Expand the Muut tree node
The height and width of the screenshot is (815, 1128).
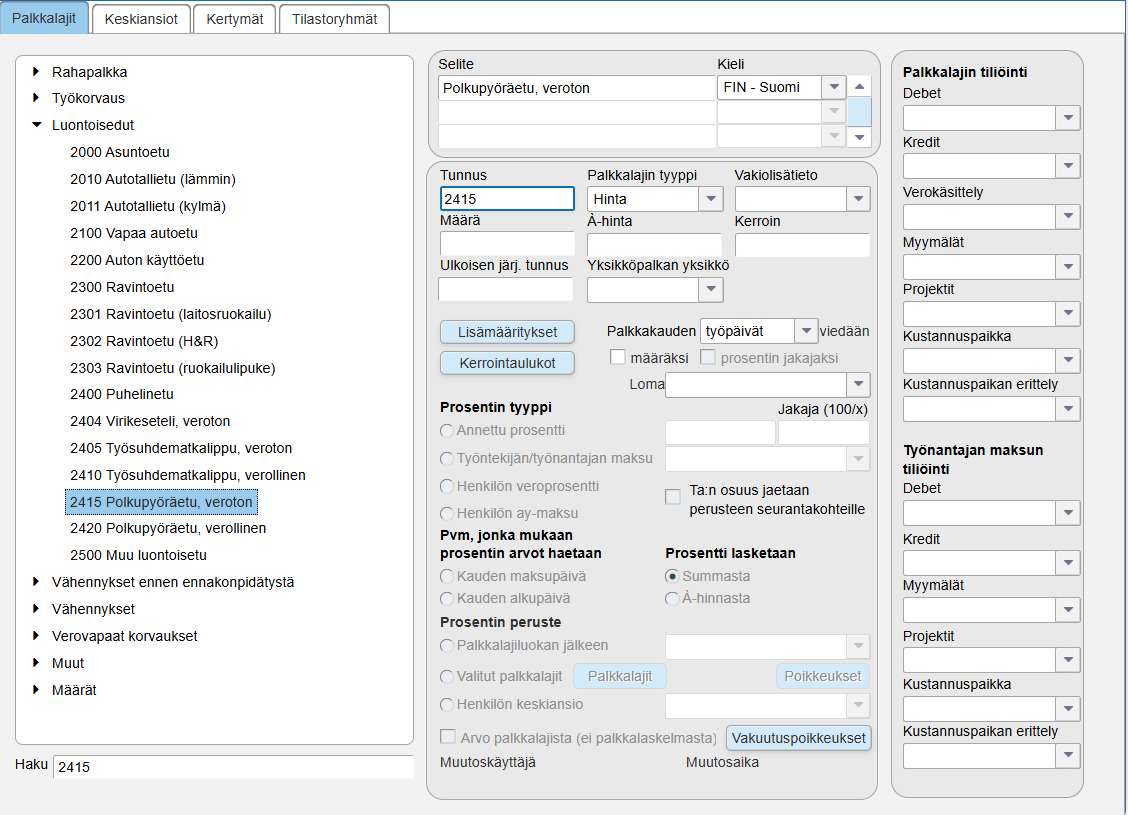(x=36, y=663)
